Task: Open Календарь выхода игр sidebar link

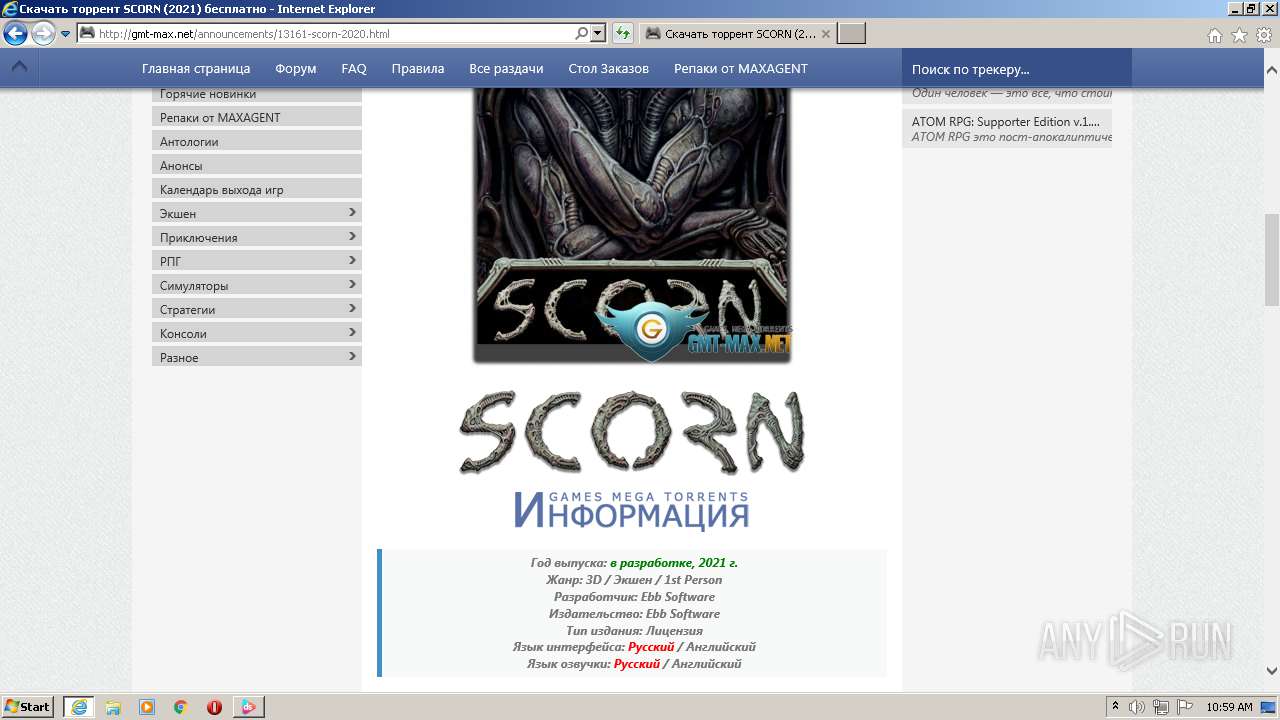Action: point(256,189)
